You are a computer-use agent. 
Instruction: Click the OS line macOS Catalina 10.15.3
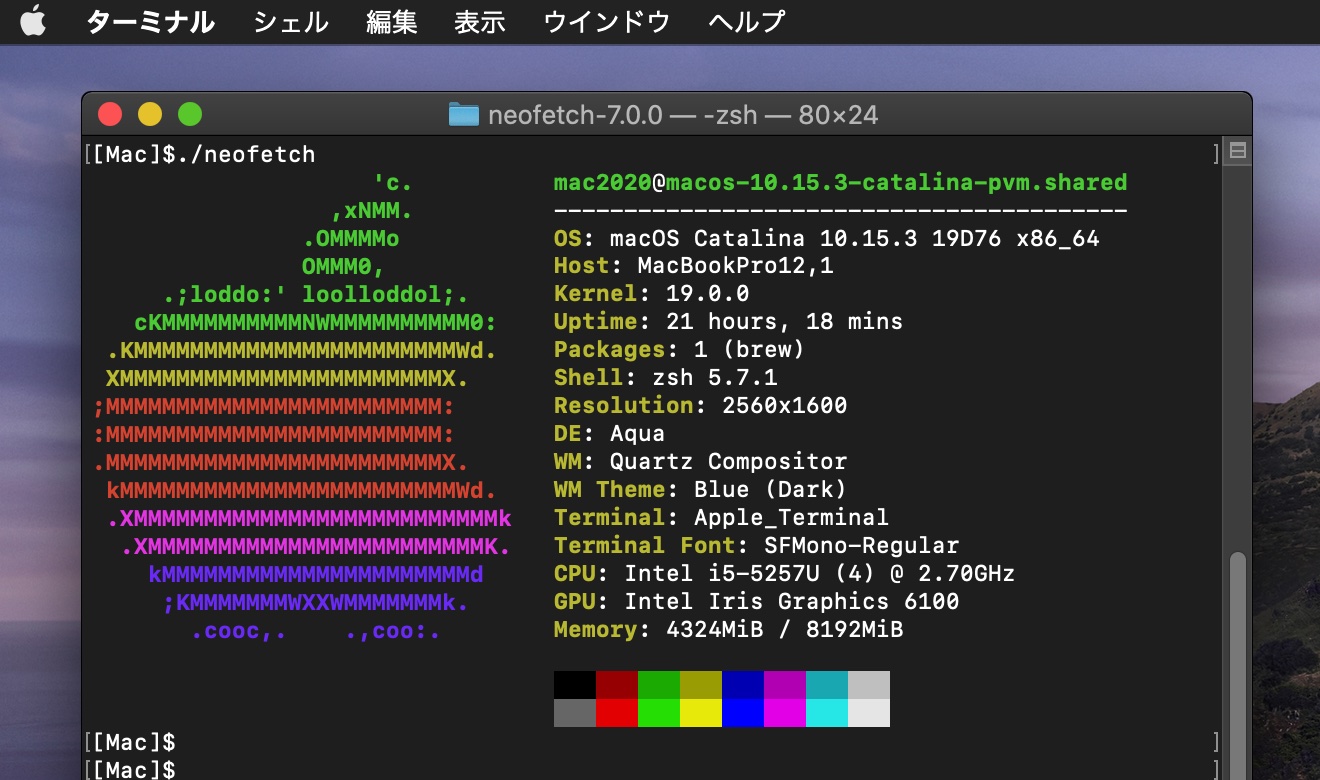tap(827, 239)
